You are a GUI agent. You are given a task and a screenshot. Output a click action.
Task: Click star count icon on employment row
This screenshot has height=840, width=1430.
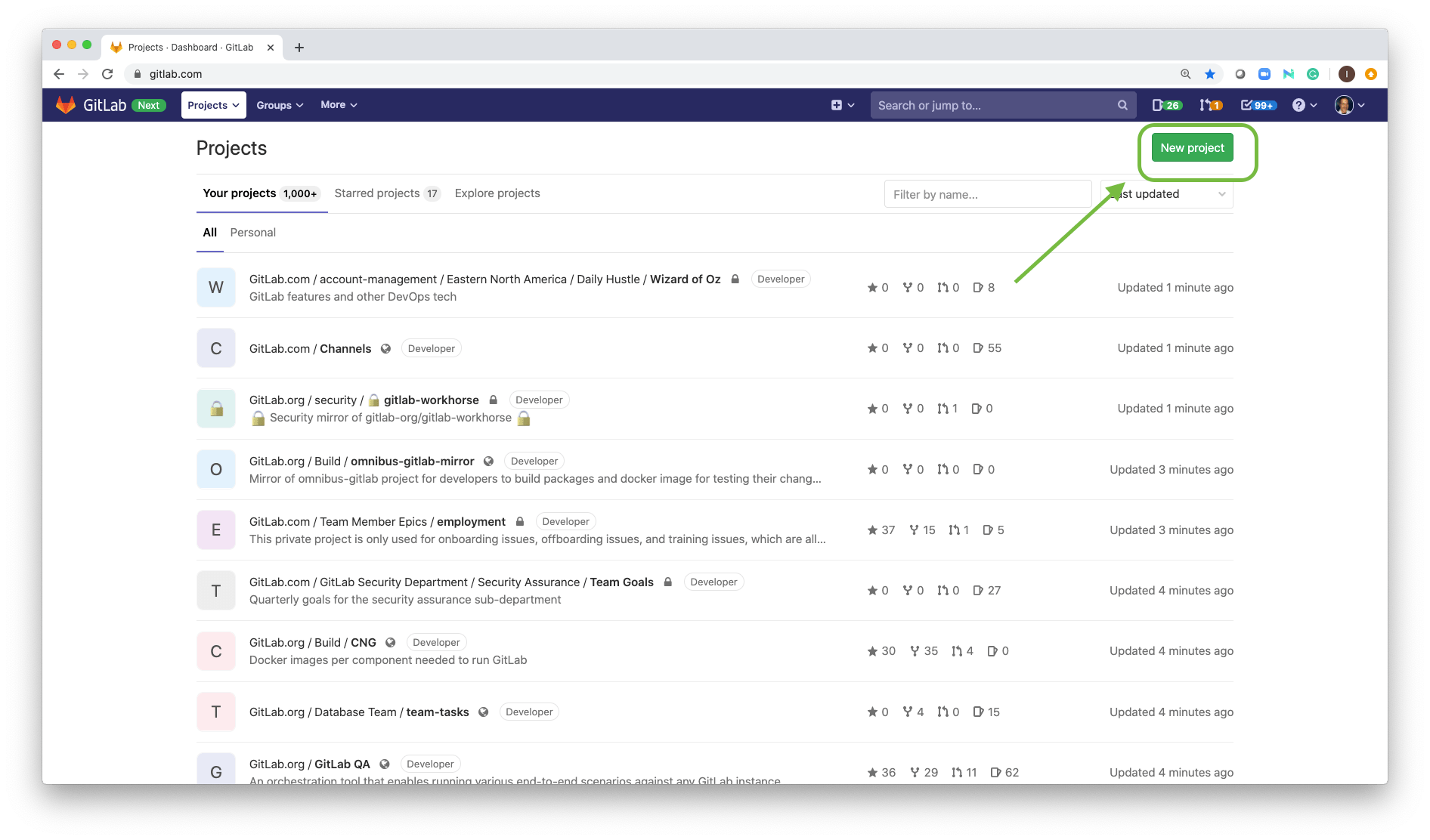pyautogui.click(x=881, y=530)
